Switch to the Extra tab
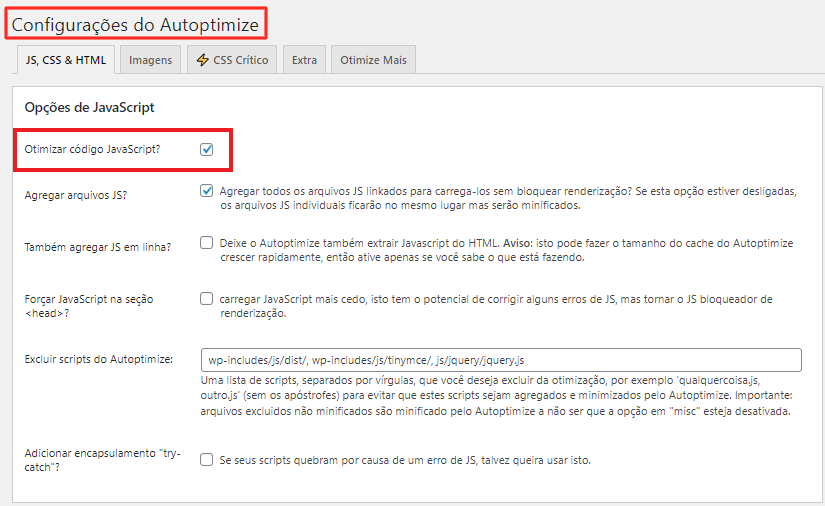The image size is (825, 506). tap(304, 60)
